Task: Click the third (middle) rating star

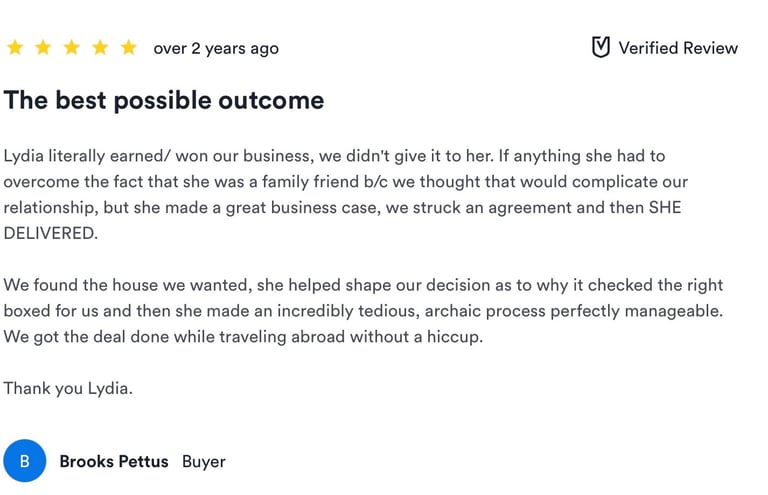Action: pyautogui.click(x=71, y=48)
